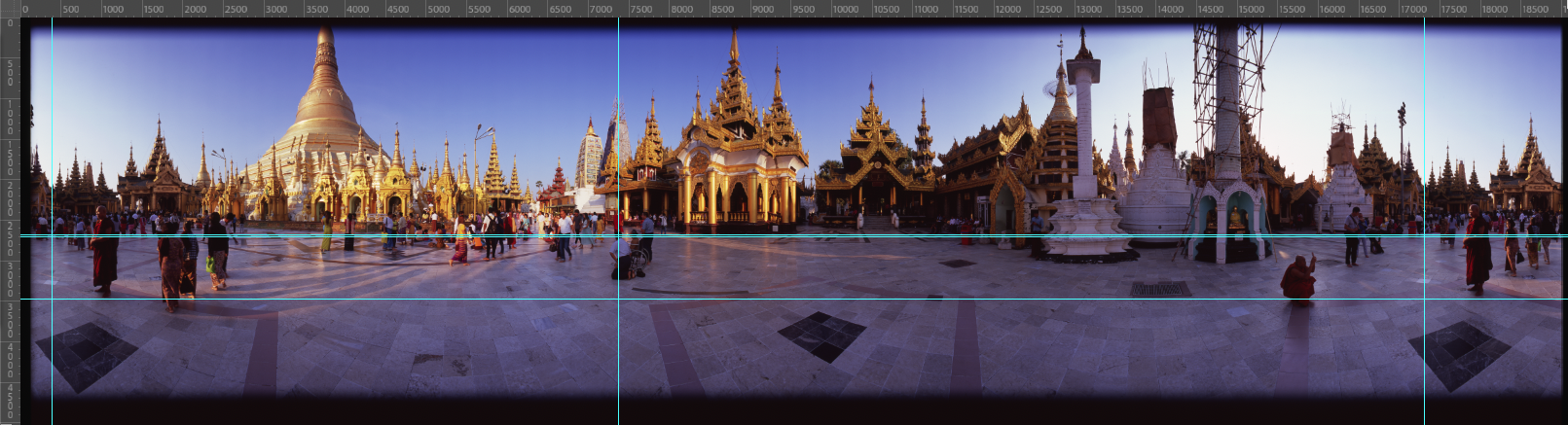This screenshot has height=425, width=1568.
Task: Click the 9500 label on the top ruler
Action: 804,9
